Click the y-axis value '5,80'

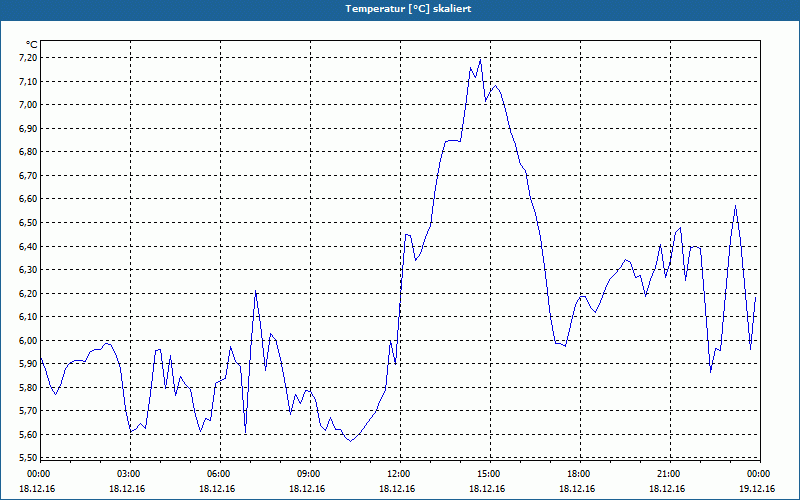(29, 388)
